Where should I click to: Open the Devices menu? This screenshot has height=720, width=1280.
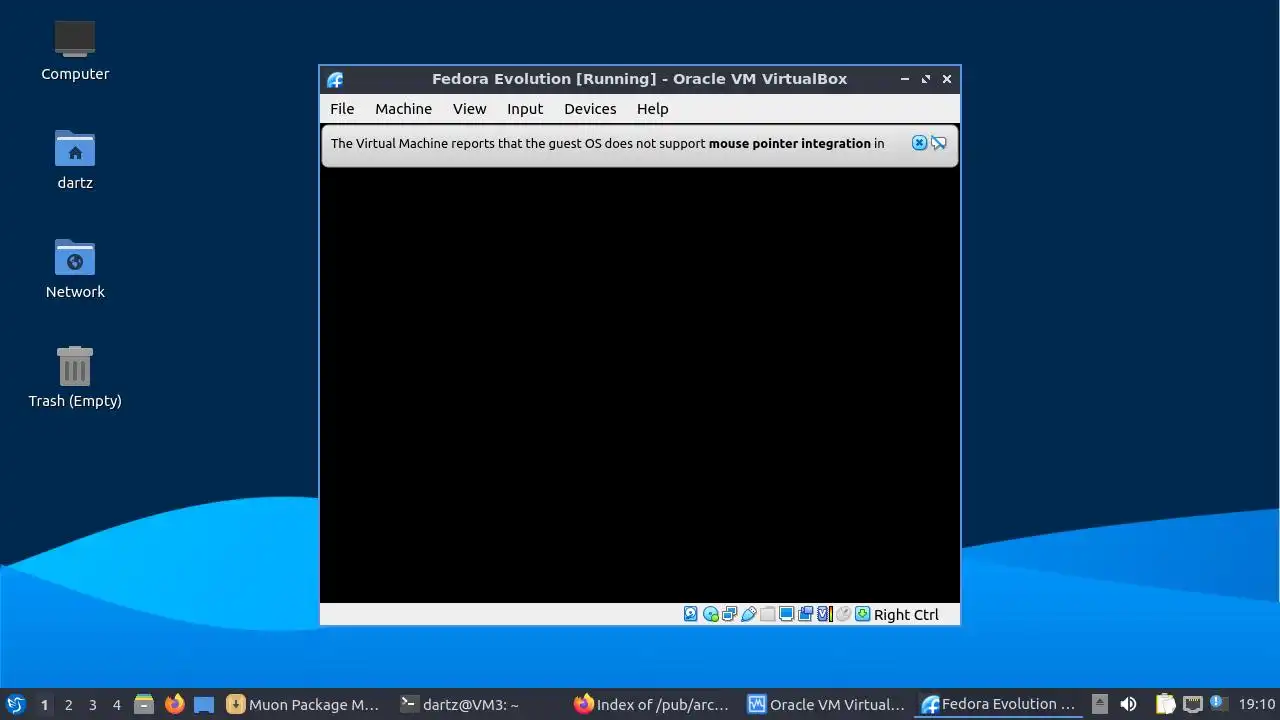click(590, 109)
